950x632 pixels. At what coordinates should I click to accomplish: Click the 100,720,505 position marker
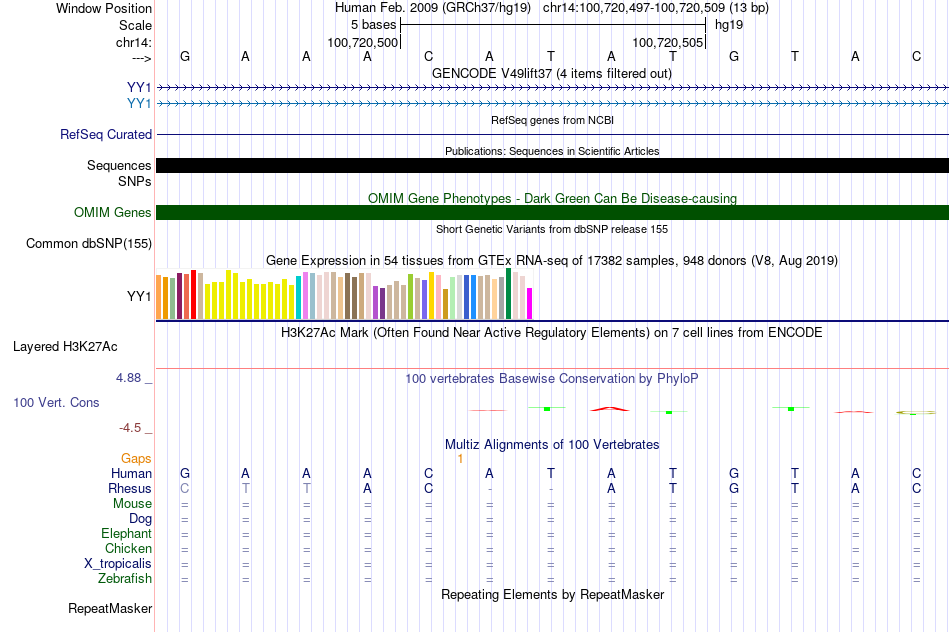668,42
